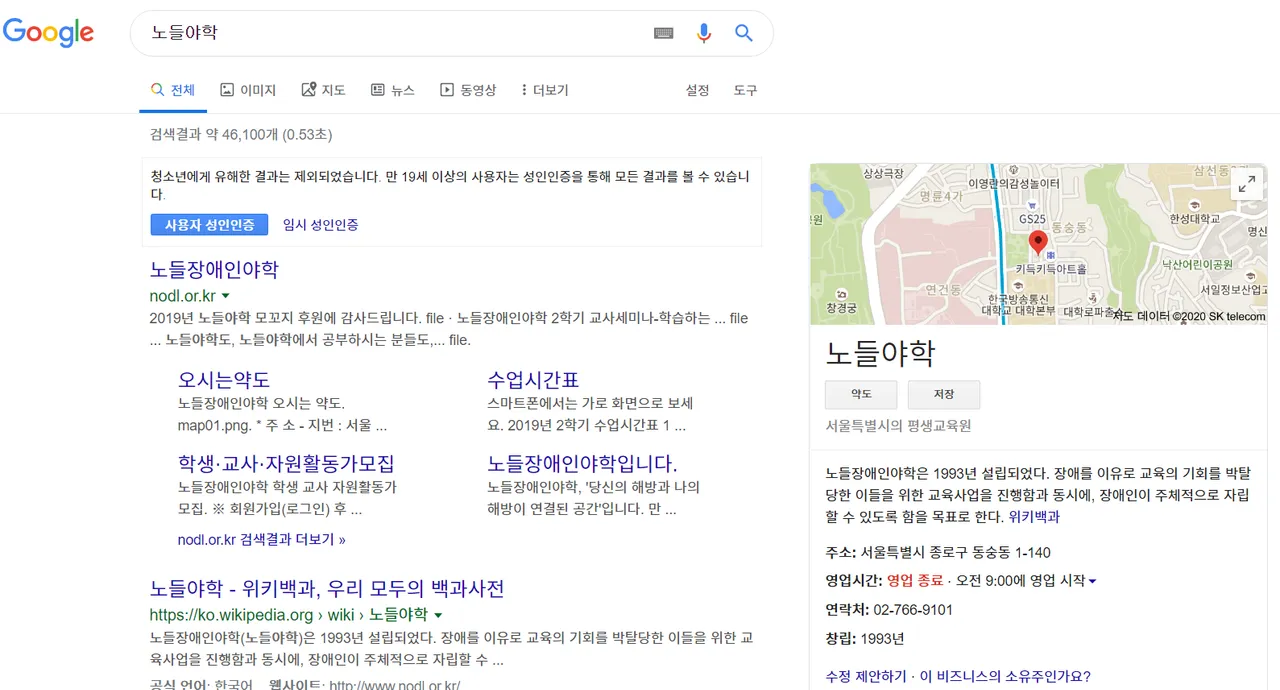Open the 위키백과 link in description
The image size is (1280, 690).
(1034, 517)
